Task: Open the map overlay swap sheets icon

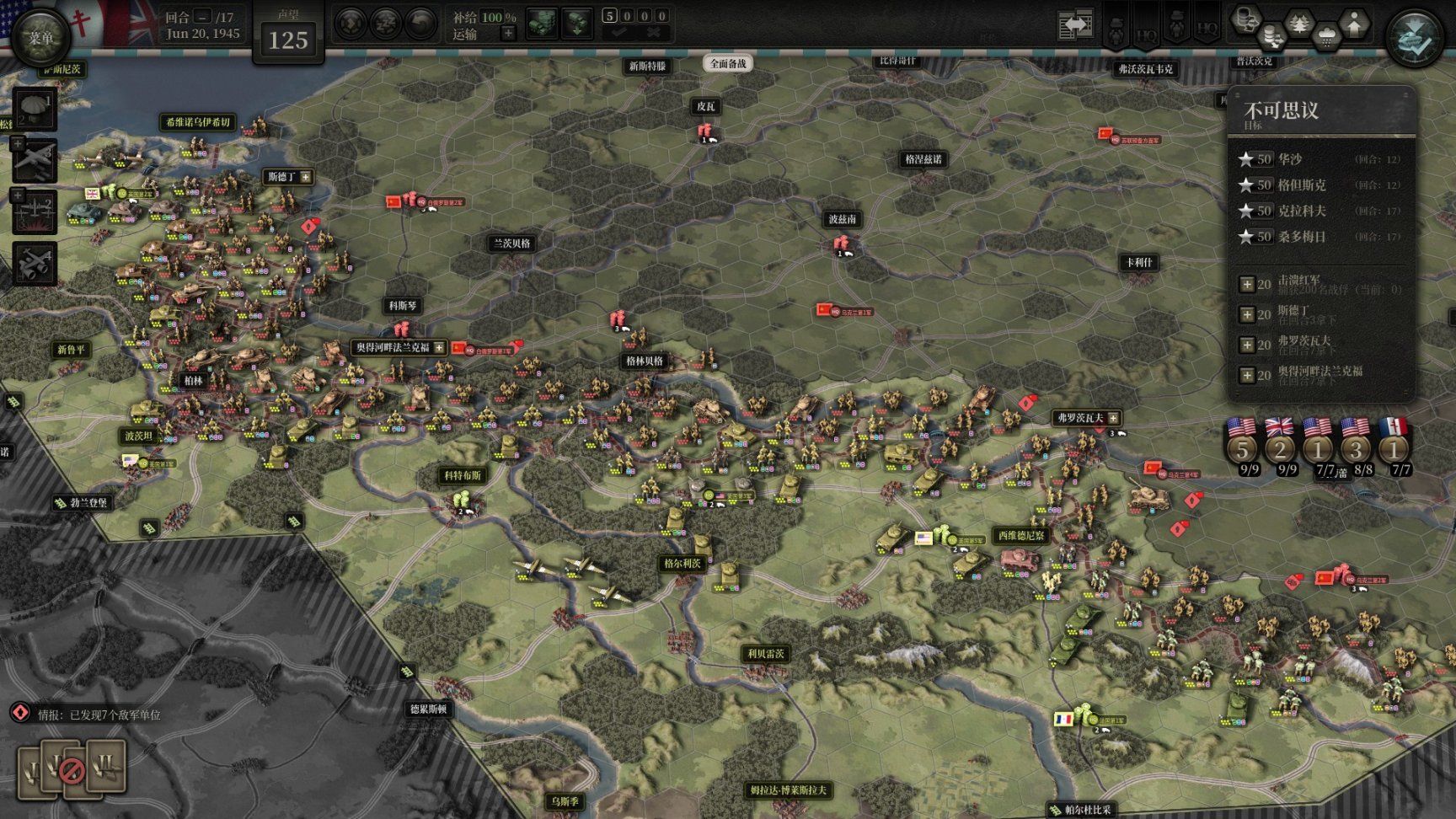Action: (x=1075, y=24)
